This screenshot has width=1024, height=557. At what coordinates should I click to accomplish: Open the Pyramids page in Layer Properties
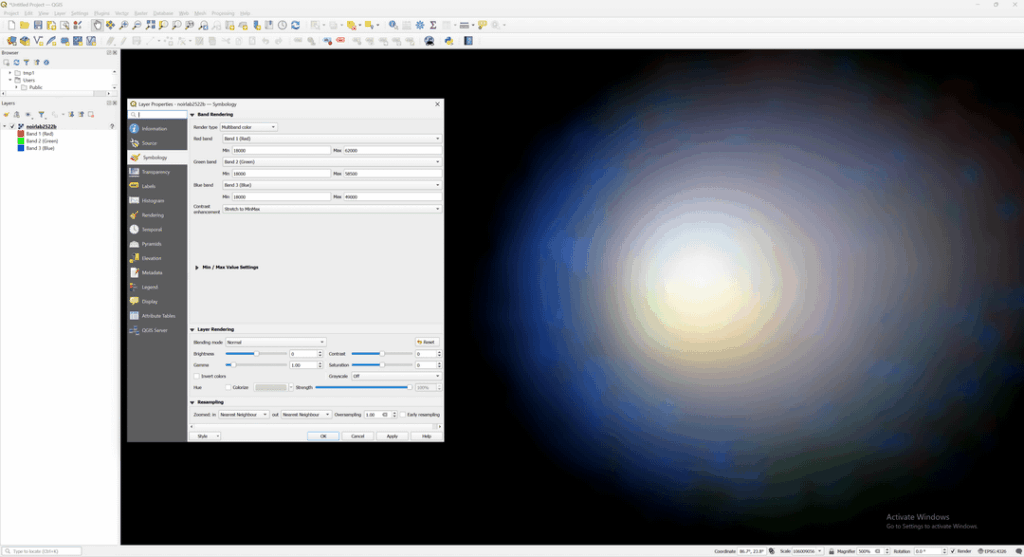click(x=157, y=244)
